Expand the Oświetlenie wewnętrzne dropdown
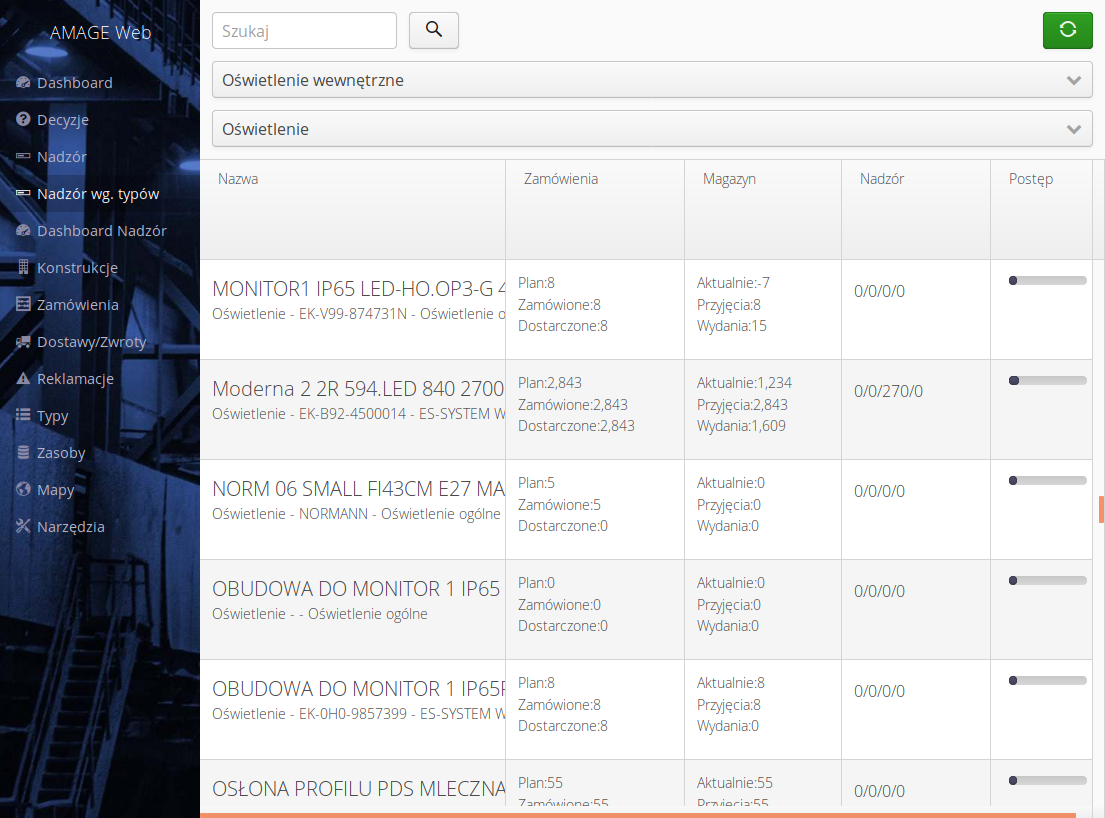Viewport: 1105px width, 818px height. pyautogui.click(x=651, y=79)
